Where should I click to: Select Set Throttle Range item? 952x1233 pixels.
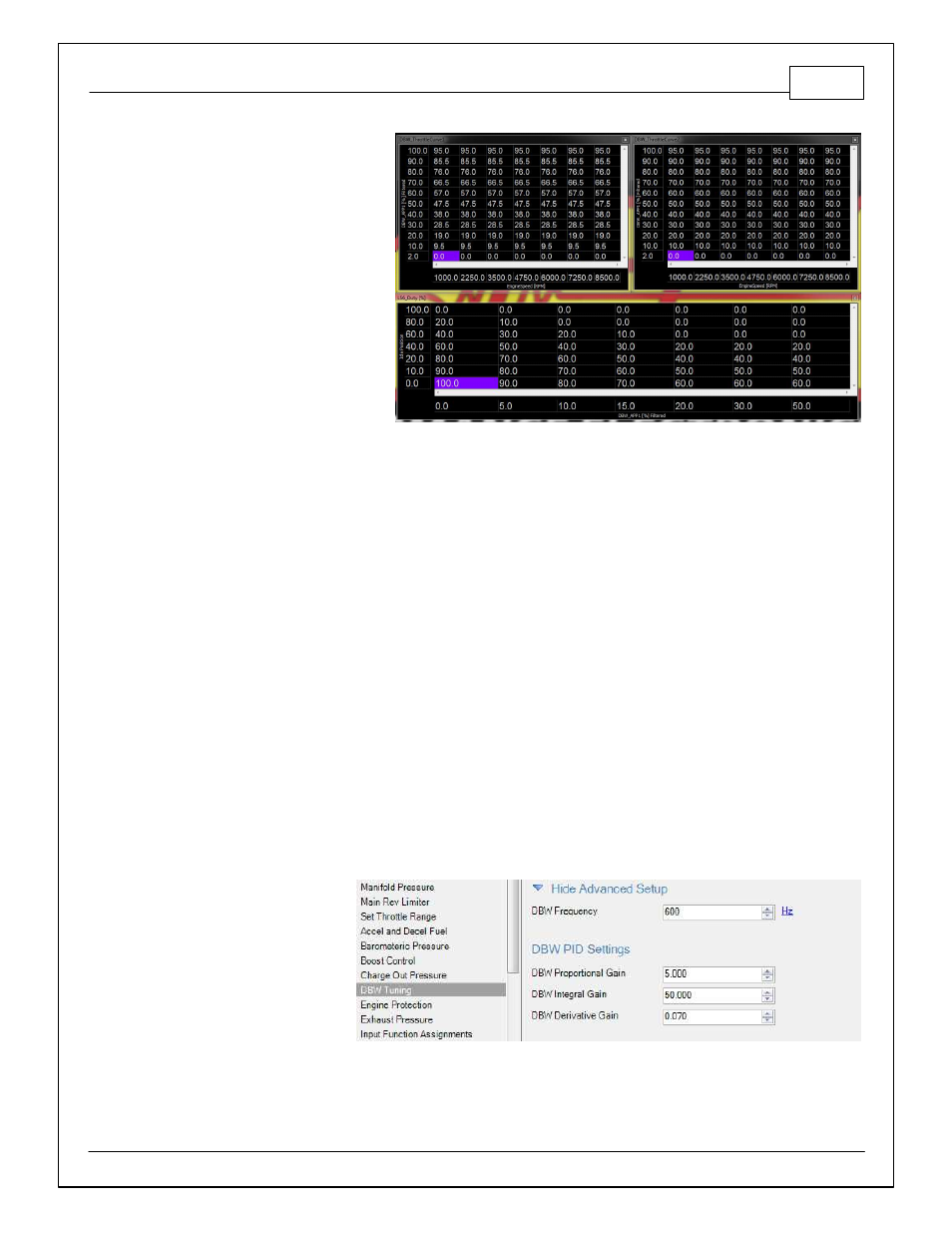tap(398, 917)
